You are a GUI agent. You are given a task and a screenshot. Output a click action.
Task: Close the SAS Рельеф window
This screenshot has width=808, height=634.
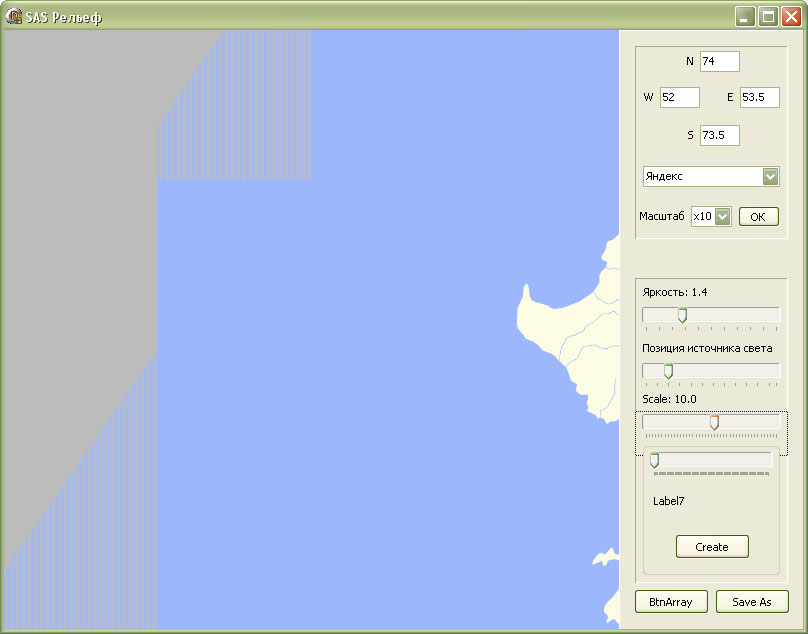(x=791, y=17)
